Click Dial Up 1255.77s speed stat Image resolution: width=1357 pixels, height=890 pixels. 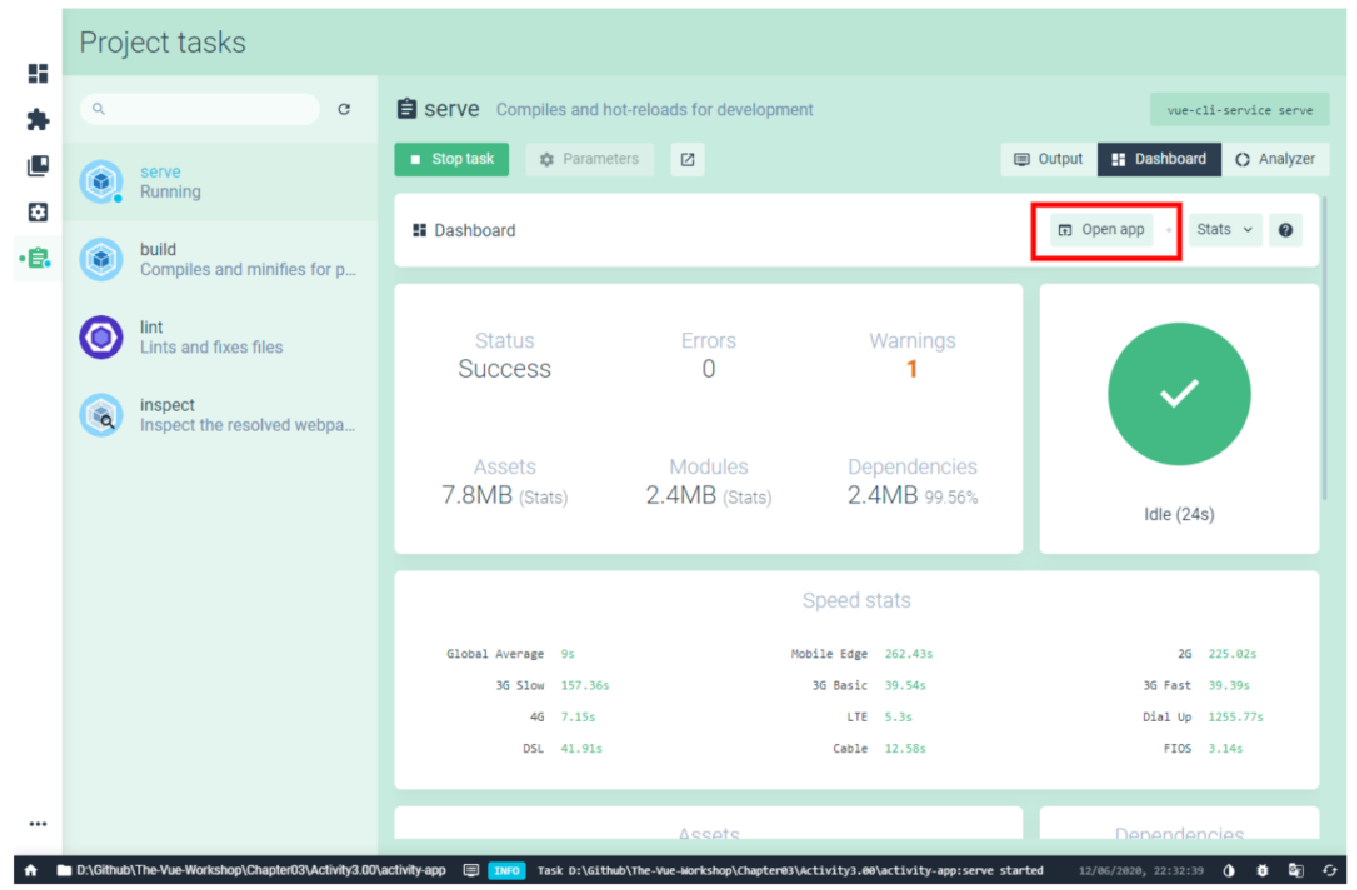pos(1203,717)
